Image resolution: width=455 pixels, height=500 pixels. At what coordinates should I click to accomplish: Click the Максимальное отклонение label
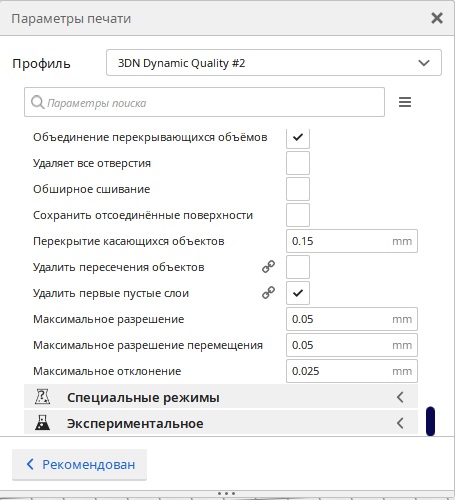point(107,371)
